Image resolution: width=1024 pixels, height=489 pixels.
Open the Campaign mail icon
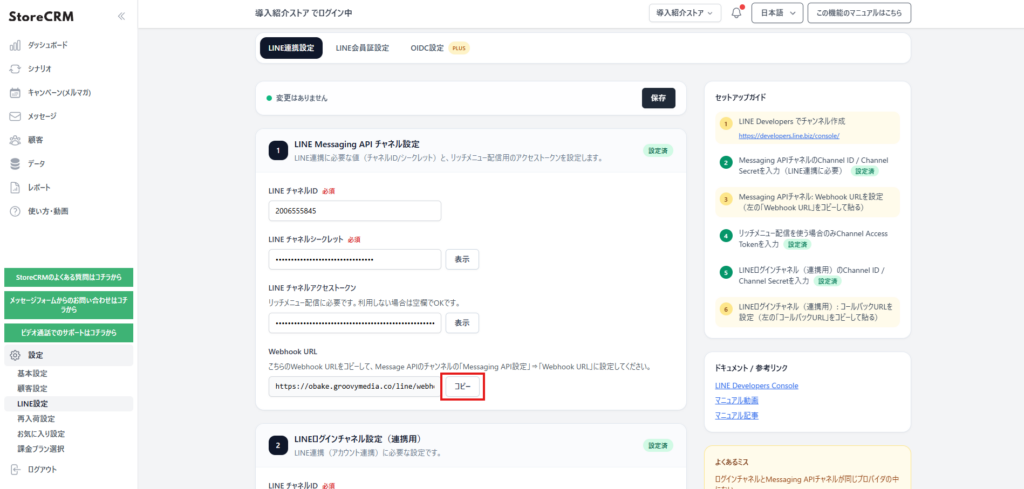pos(15,92)
